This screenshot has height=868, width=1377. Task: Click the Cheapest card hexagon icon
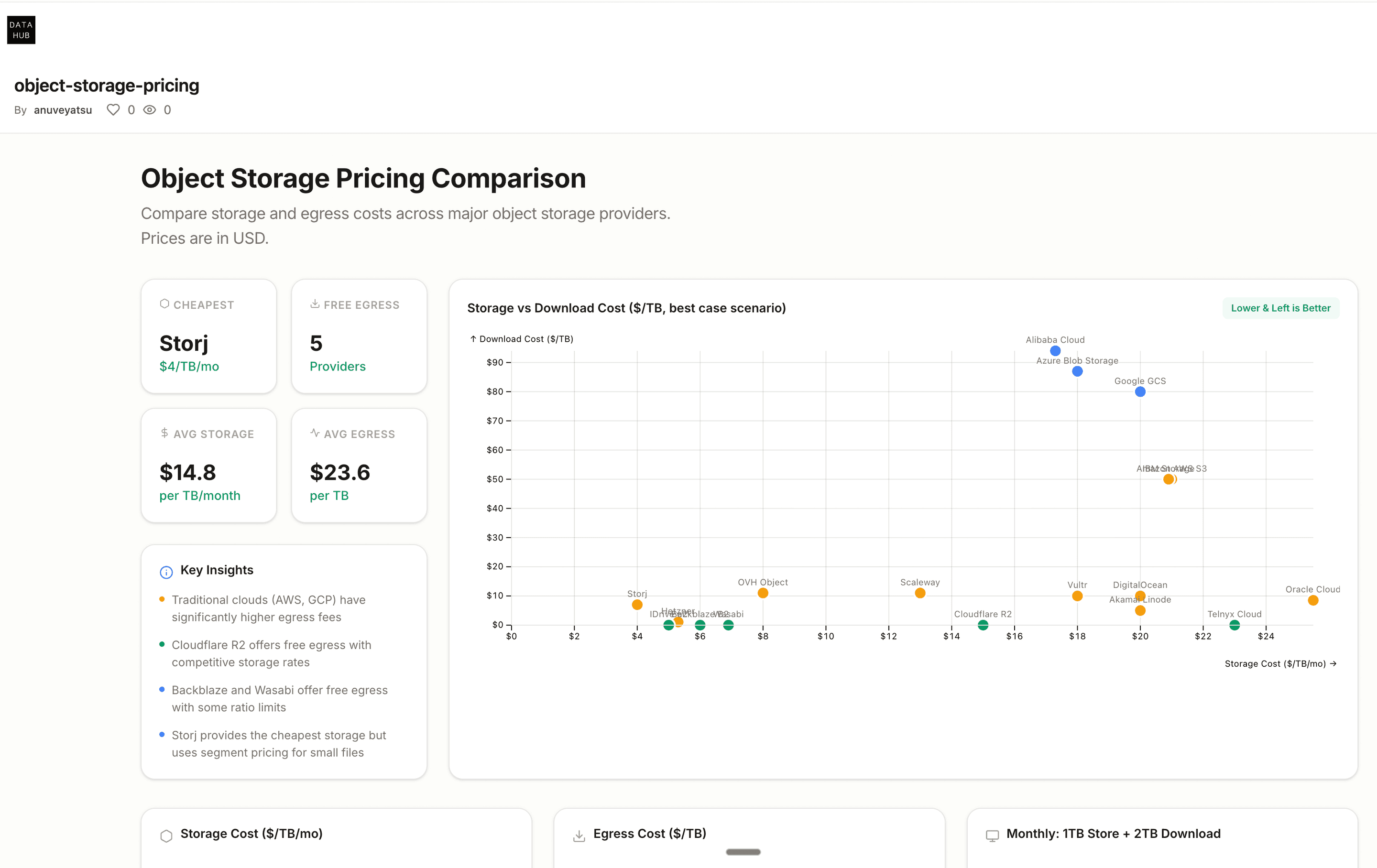(x=164, y=304)
